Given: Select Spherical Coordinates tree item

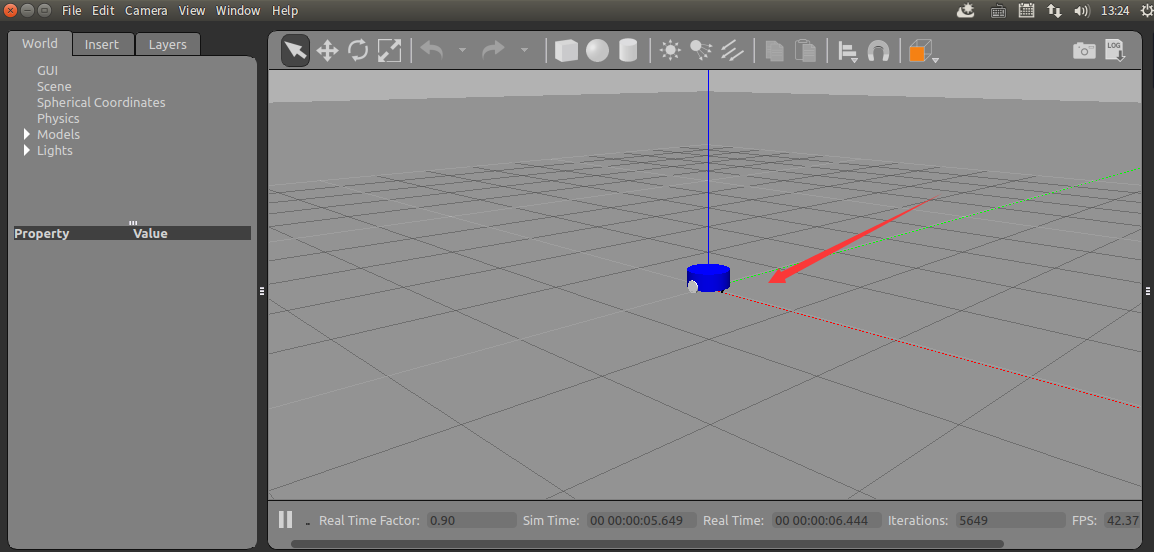Looking at the screenshot, I should 101,103.
